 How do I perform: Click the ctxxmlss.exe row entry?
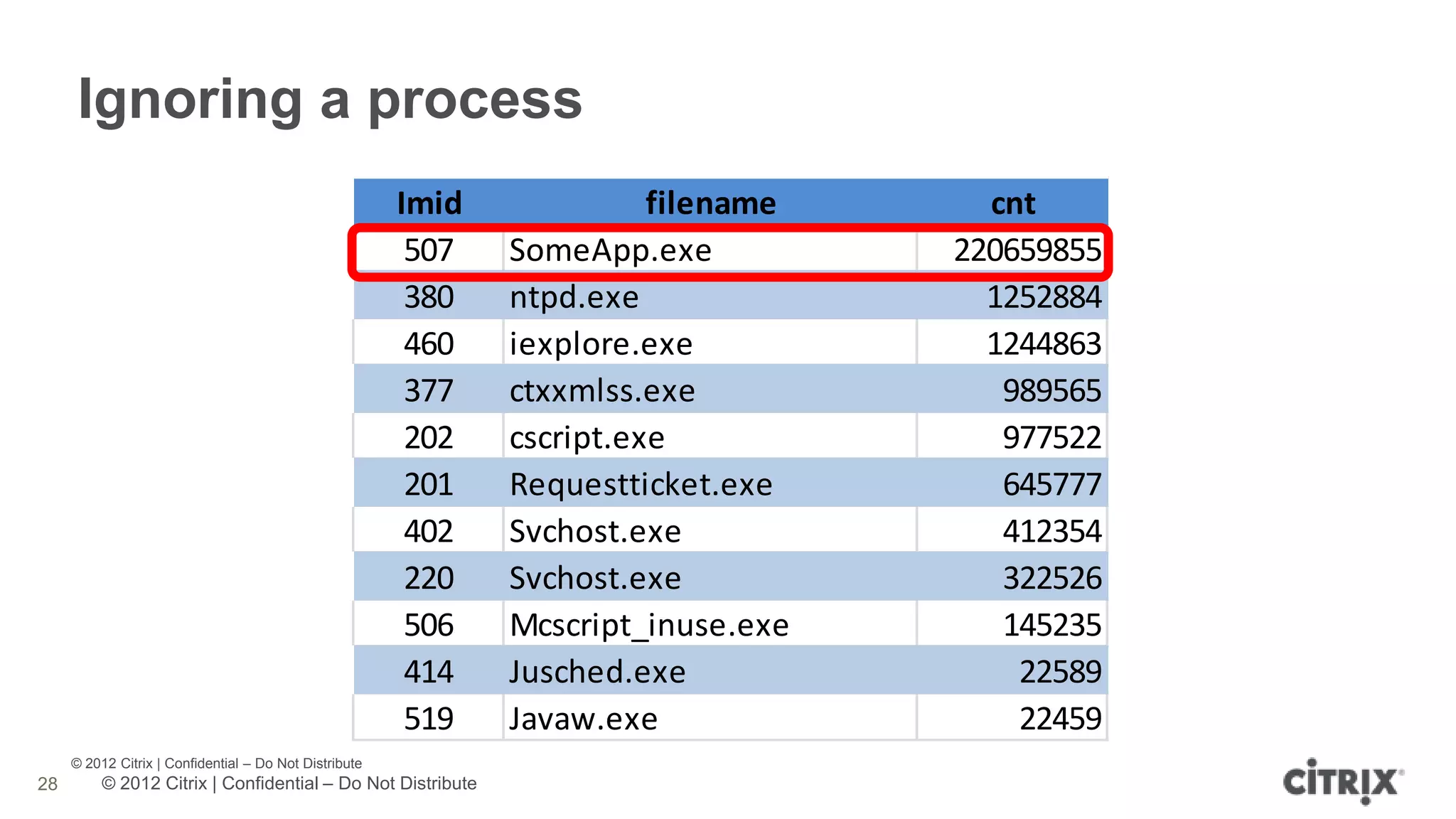click(x=602, y=391)
